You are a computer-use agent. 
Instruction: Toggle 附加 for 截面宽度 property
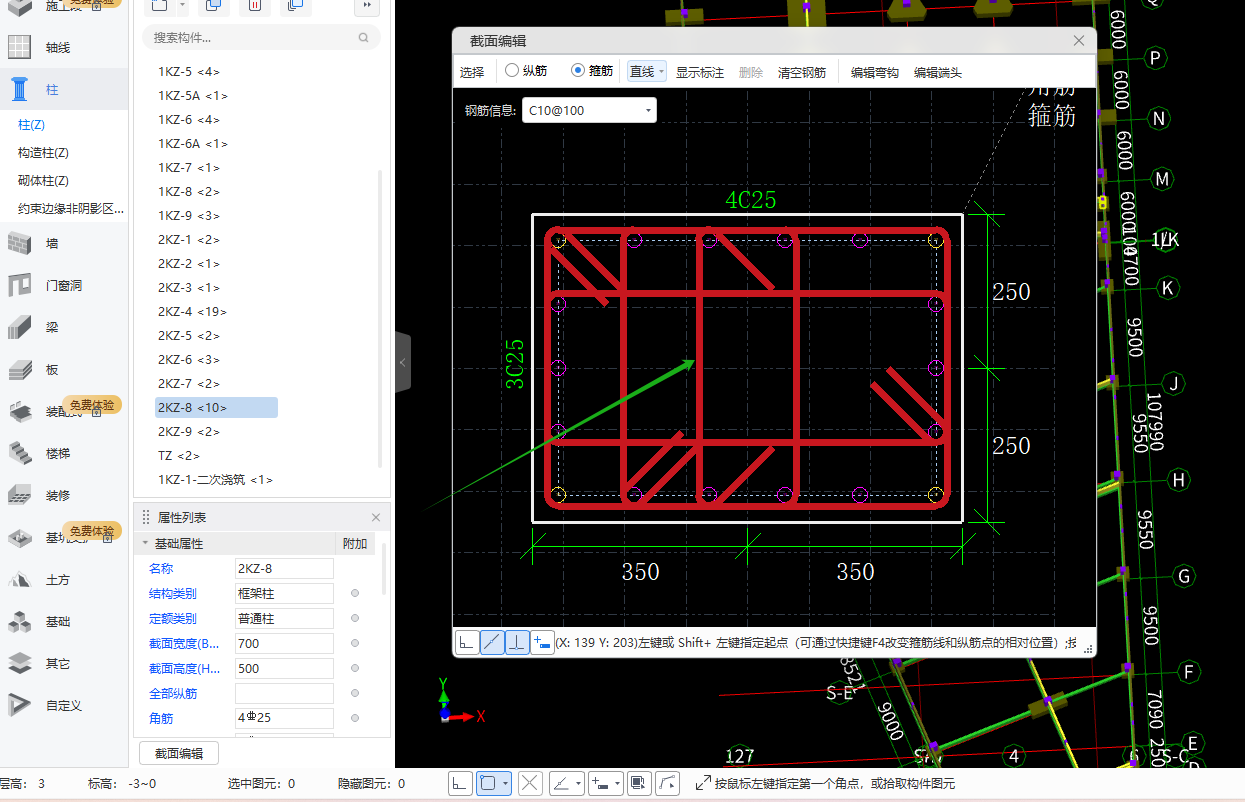coord(355,644)
